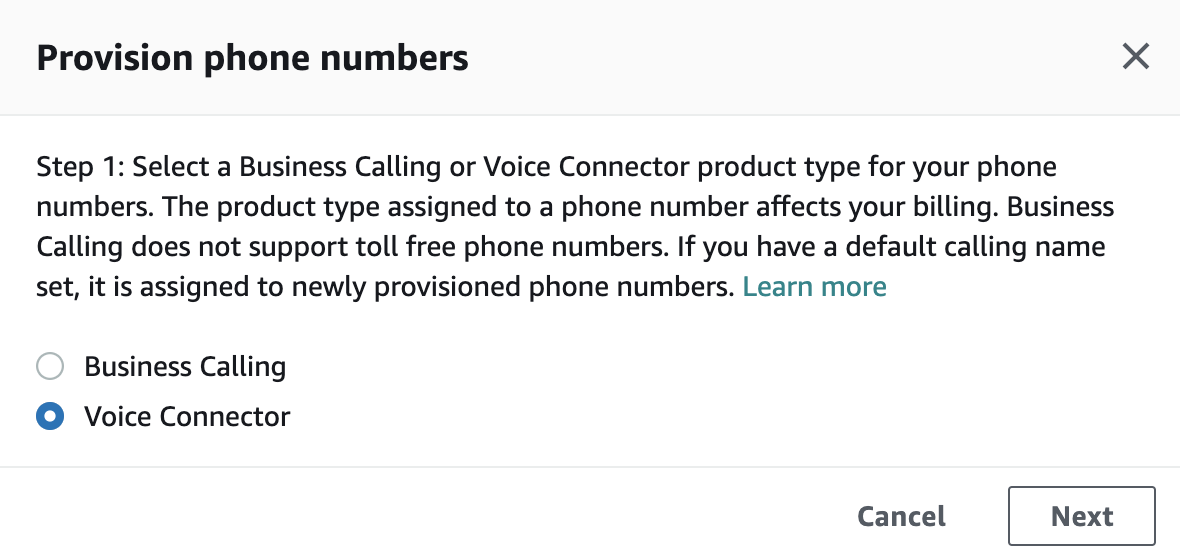Tick the empty circle beside Business Calling
This screenshot has width=1180, height=550.
50,366
